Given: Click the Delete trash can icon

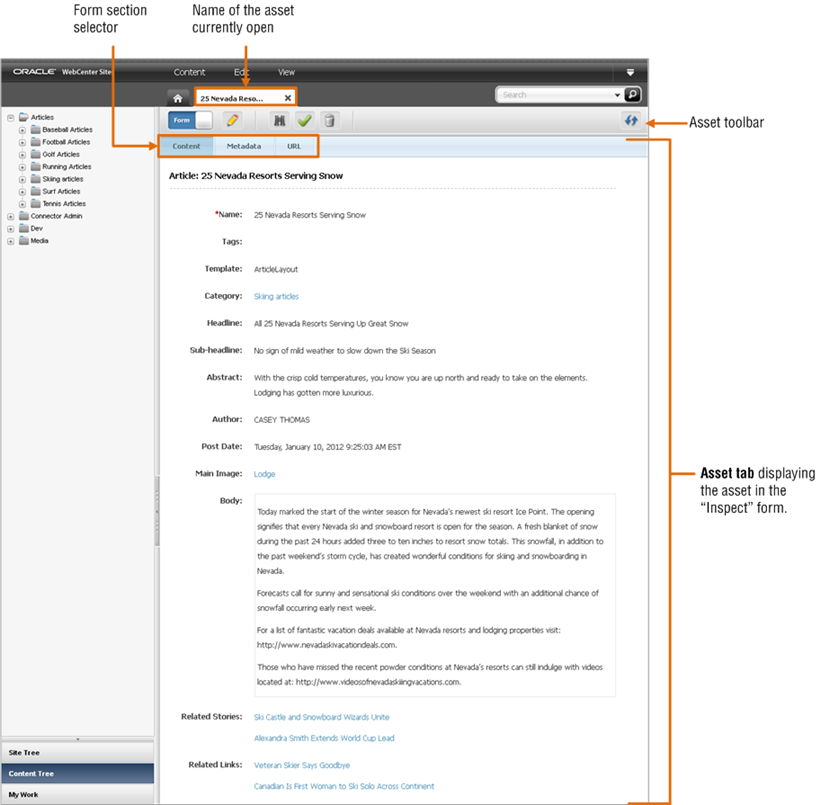Looking at the screenshot, I should point(329,120).
